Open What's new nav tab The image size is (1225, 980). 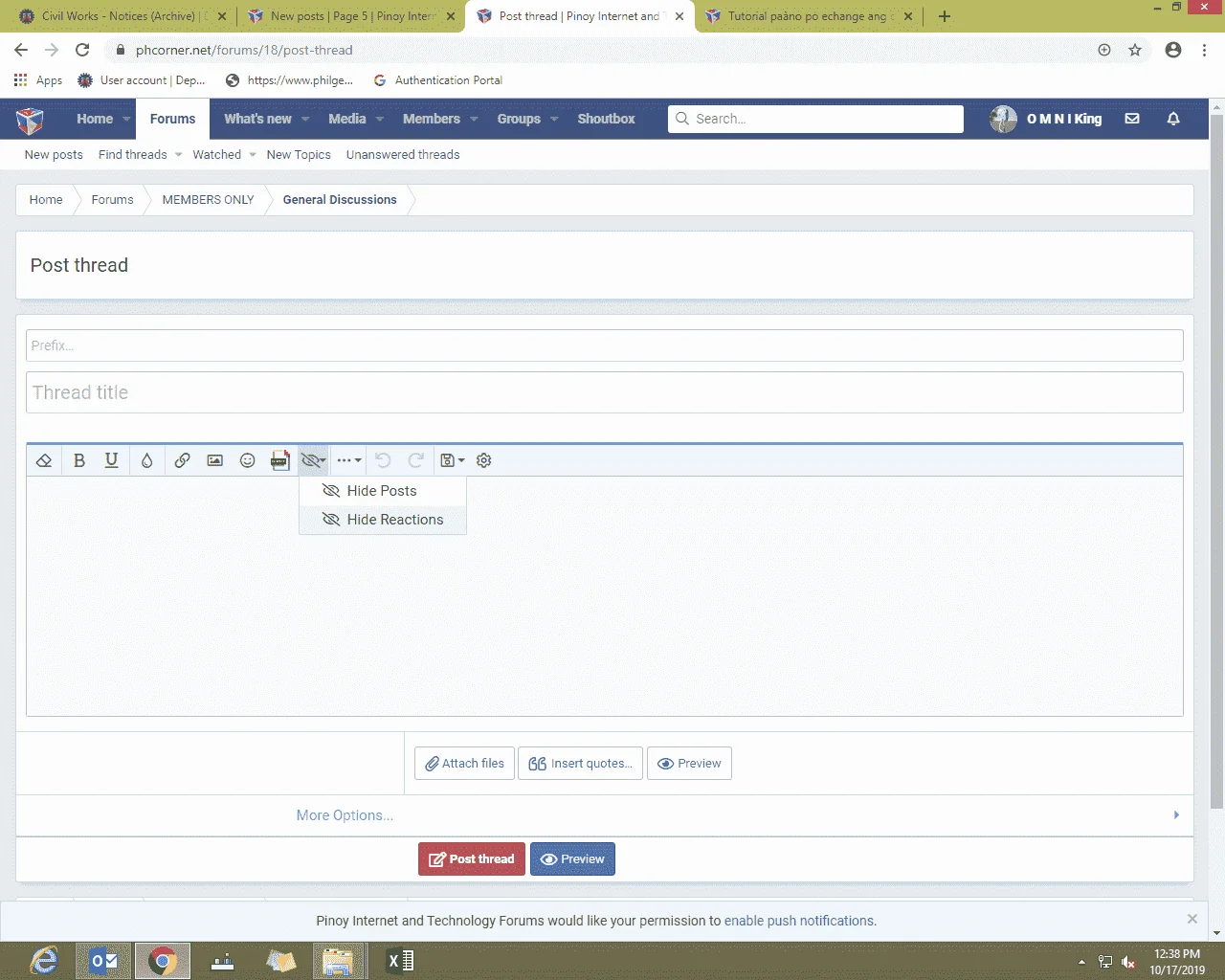pos(257,119)
